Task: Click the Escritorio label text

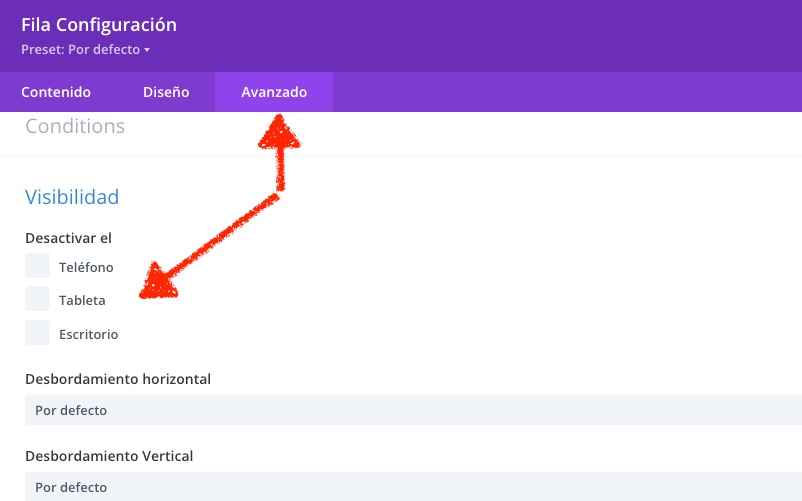Action: (x=88, y=334)
